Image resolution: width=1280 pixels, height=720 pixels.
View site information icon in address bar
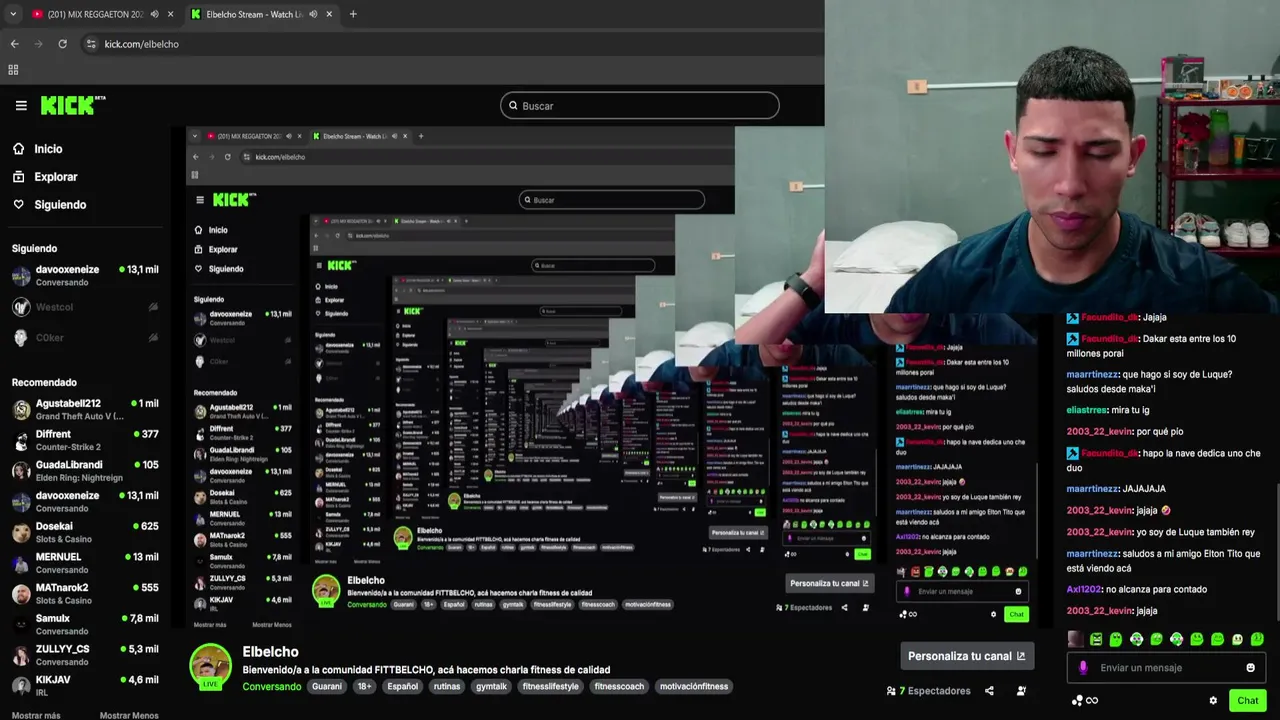(x=91, y=44)
